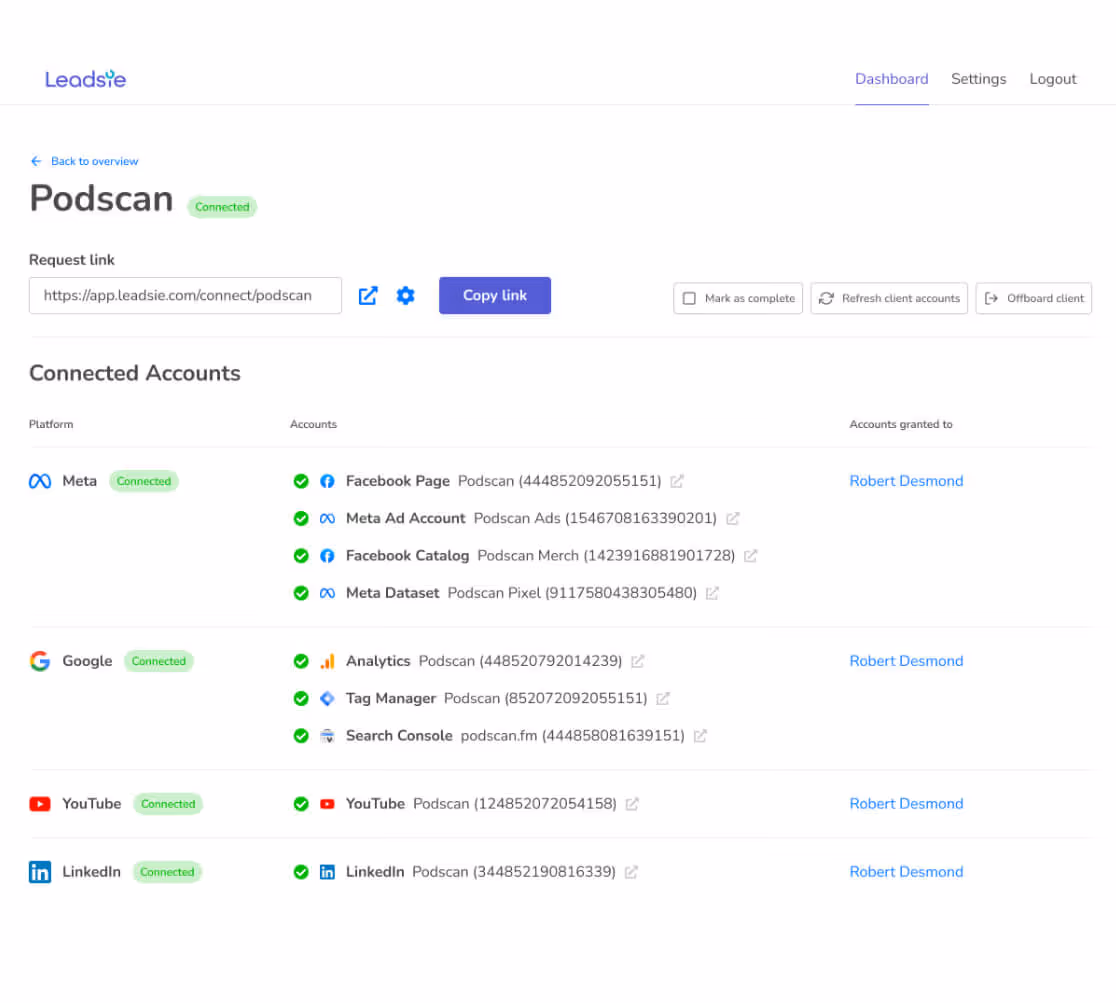Open Robert Desmond link in YouTube row
The width and height of the screenshot is (1116, 1003).
tap(905, 804)
